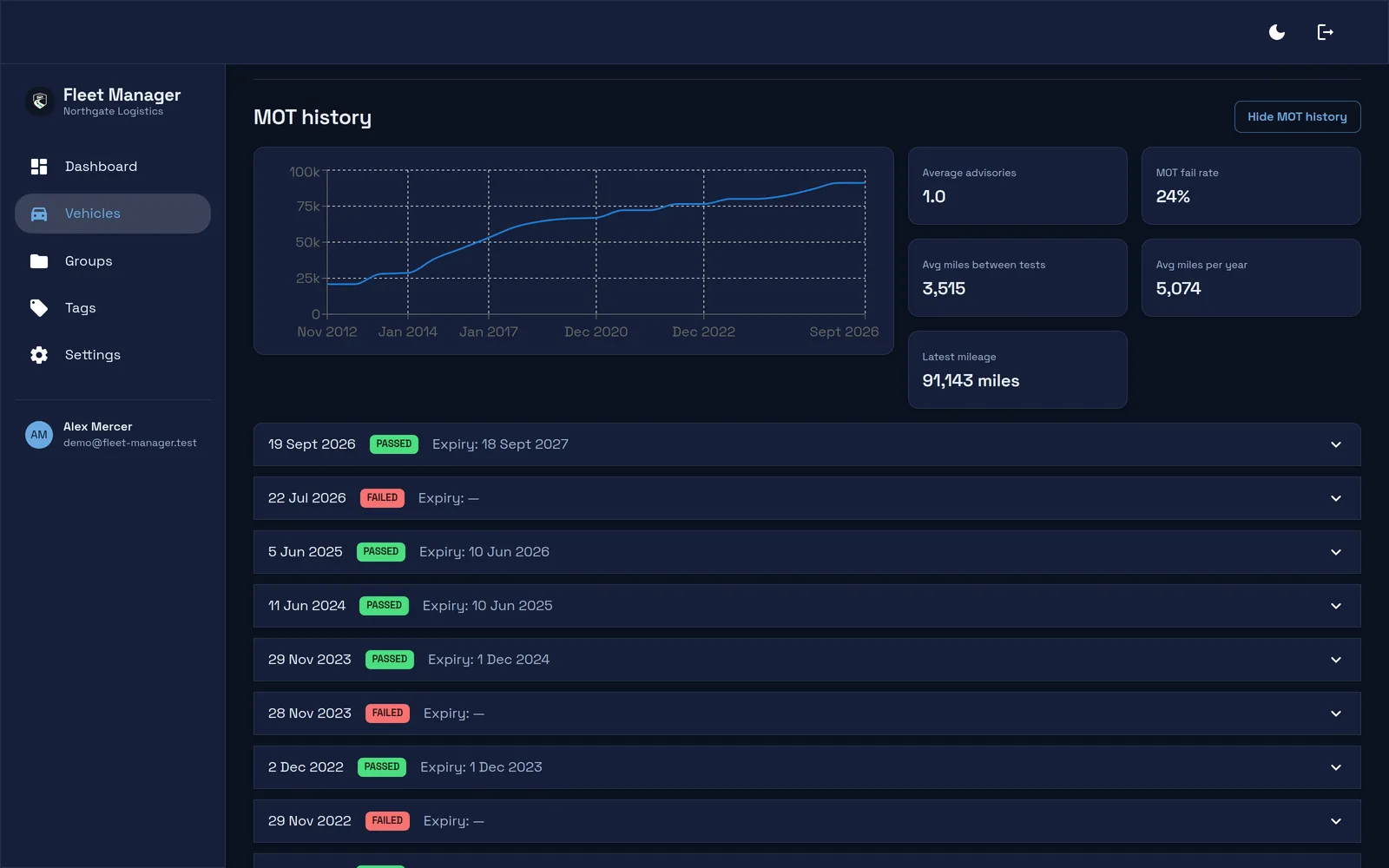Click 'Expiry: 10 Jun 2026' text
This screenshot has height=868, width=1389.
484,552
